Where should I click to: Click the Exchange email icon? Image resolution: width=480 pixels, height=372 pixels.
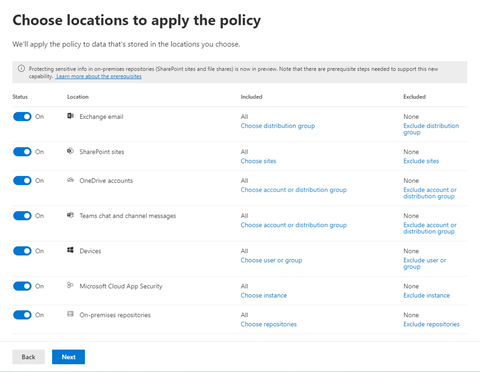pos(70,116)
